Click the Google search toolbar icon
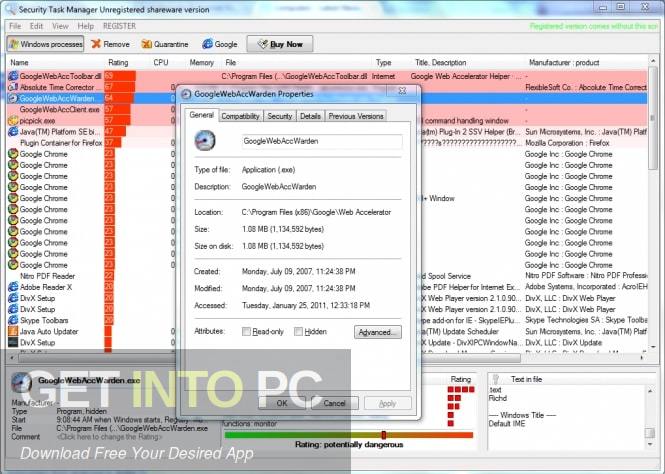Viewport: 665px width, 474px height. (x=207, y=44)
